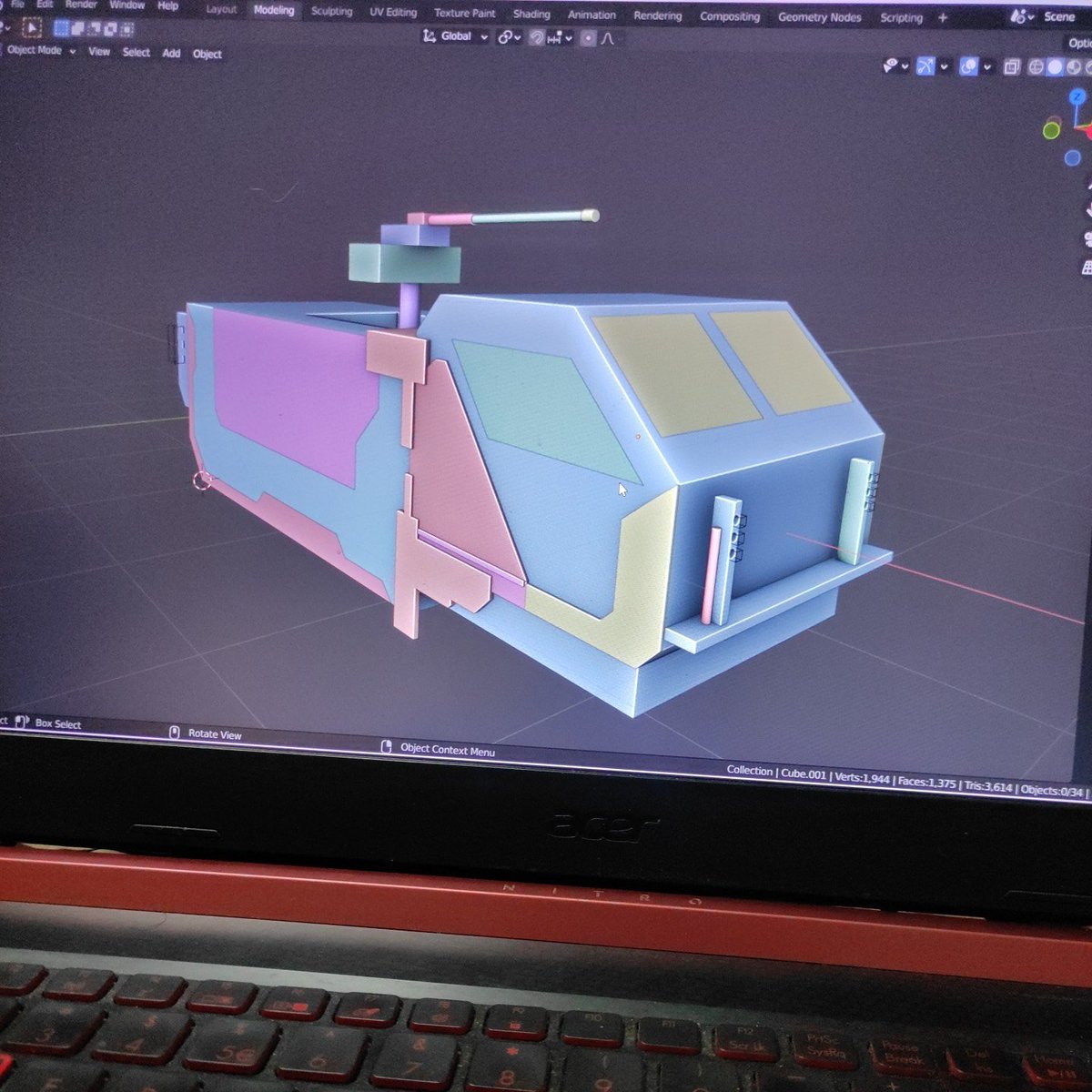Switch to material preview shading

pos(1074,67)
